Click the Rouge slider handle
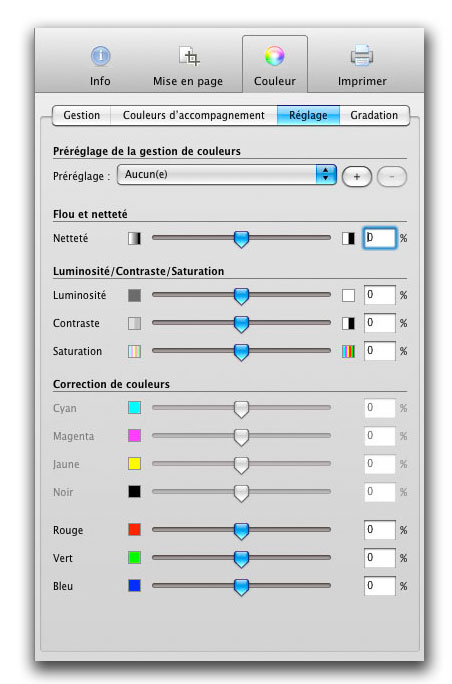The image size is (452, 684). point(241,531)
